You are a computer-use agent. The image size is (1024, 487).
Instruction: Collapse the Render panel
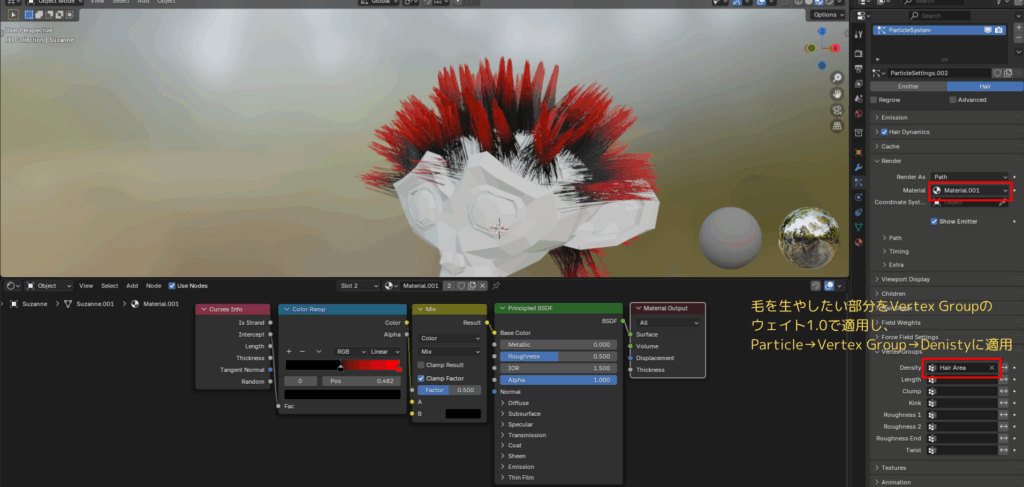tap(891, 161)
